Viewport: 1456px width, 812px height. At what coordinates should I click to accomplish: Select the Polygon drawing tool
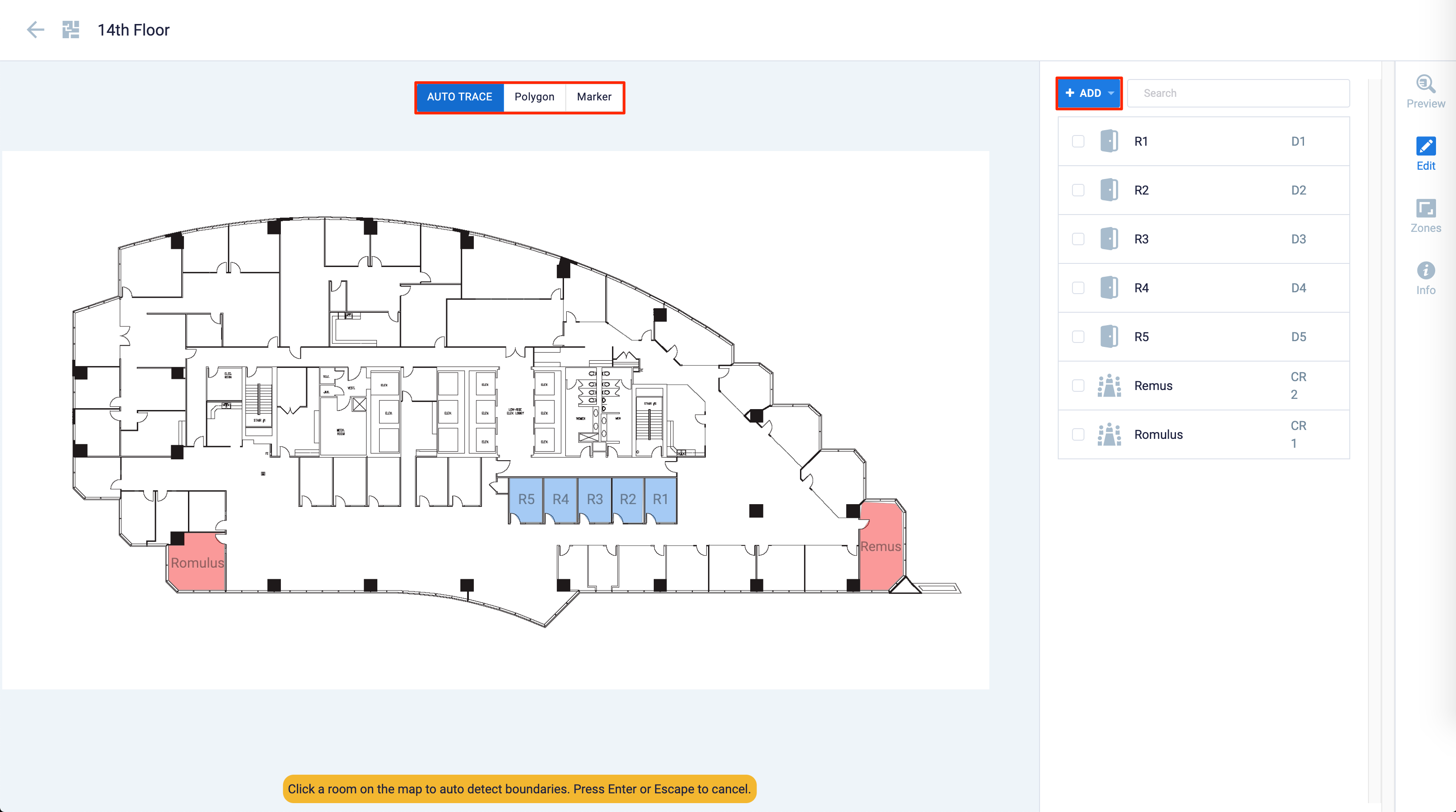click(534, 97)
